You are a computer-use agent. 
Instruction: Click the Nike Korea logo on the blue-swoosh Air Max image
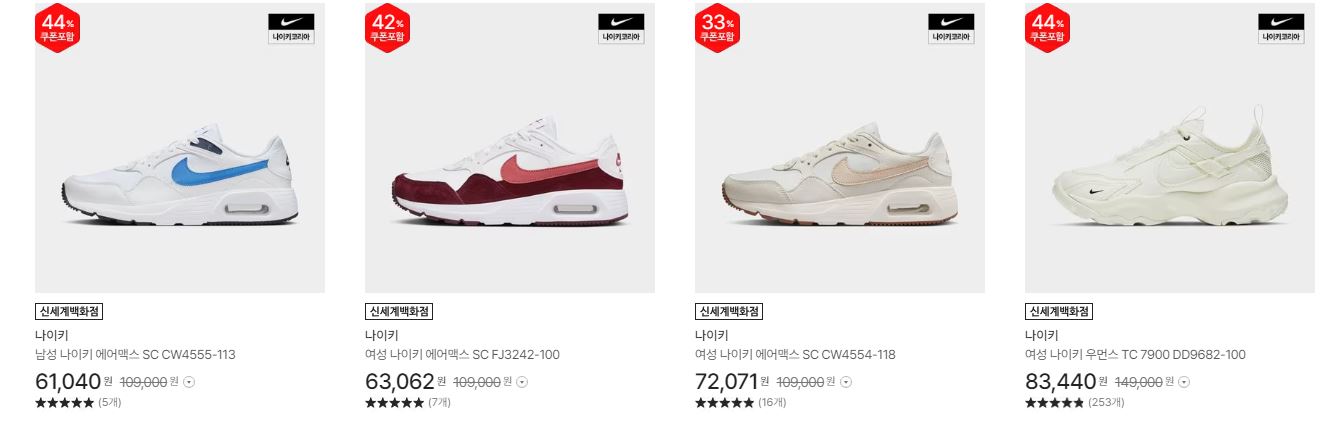tap(291, 29)
